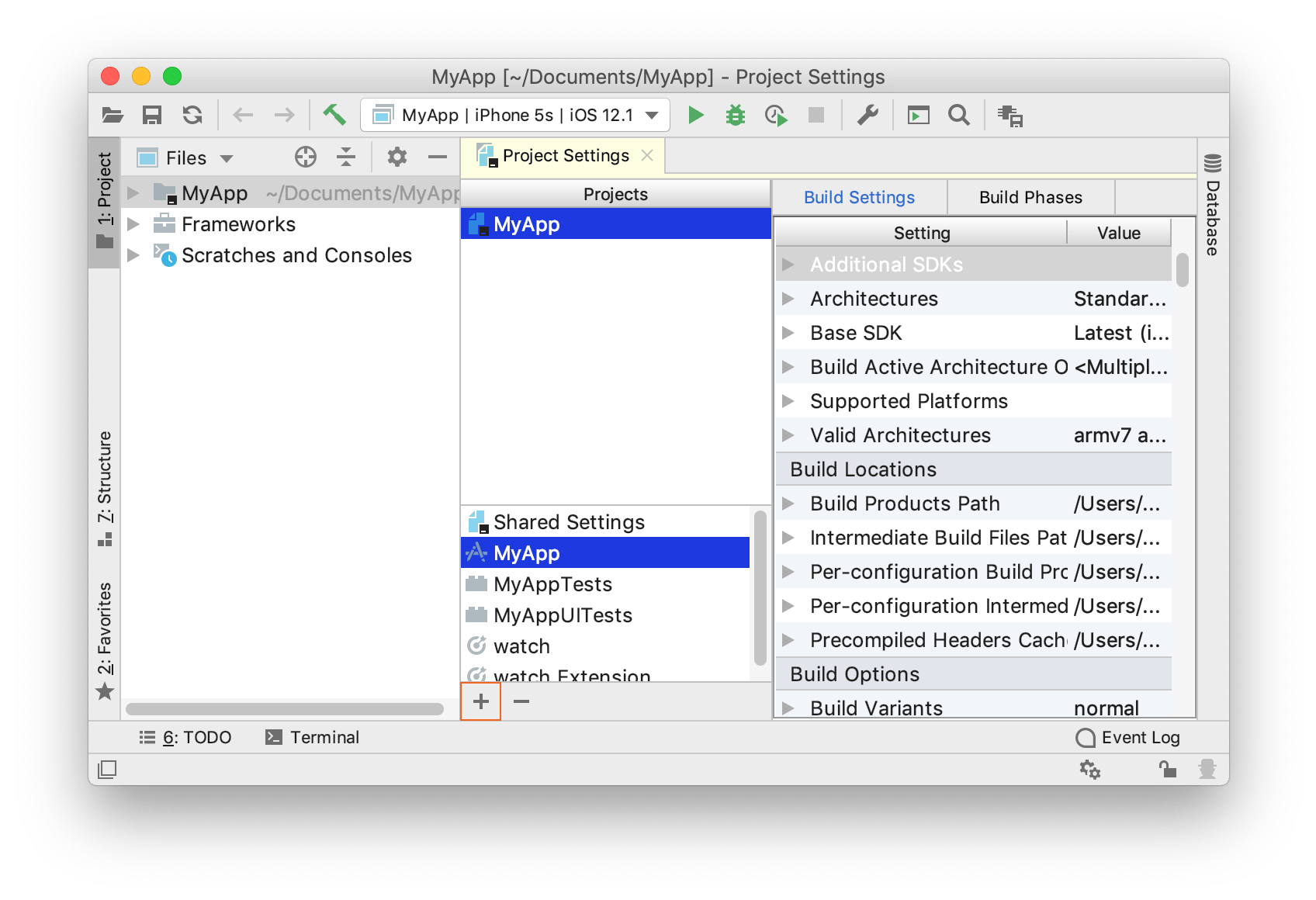Run with profiler clock icon

[x=776, y=116]
